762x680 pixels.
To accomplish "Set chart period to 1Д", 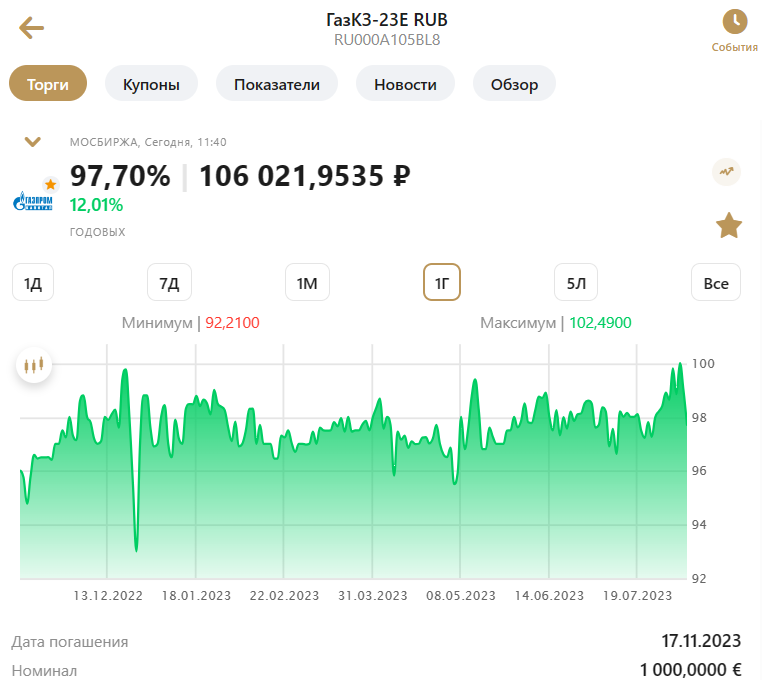I will tap(33, 282).
